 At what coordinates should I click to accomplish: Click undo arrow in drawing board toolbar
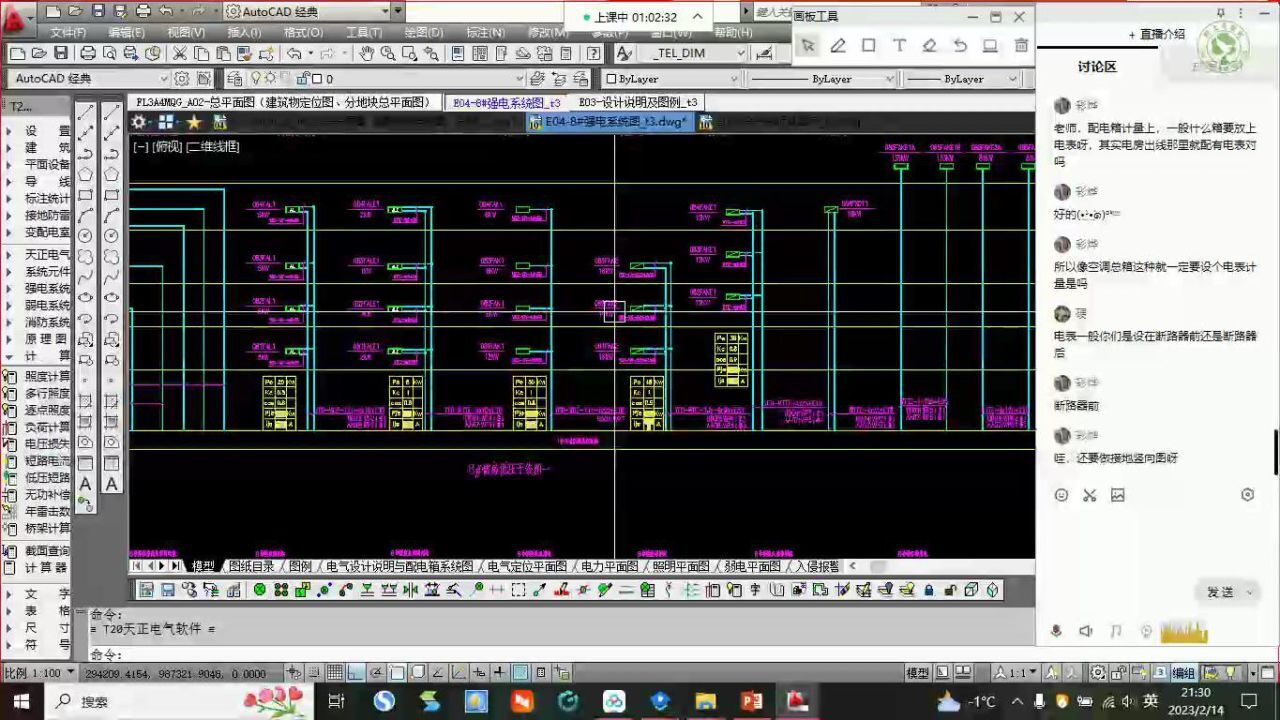pos(960,45)
